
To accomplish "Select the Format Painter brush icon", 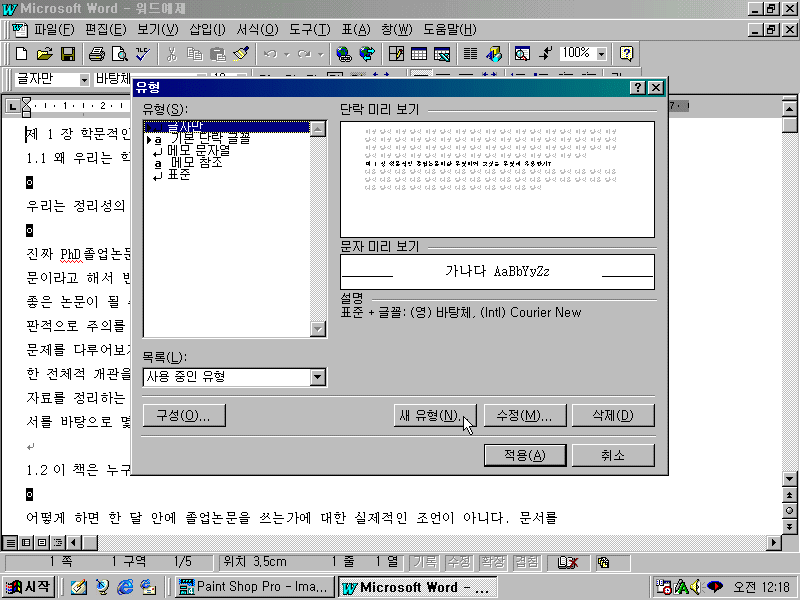I will (x=241, y=54).
